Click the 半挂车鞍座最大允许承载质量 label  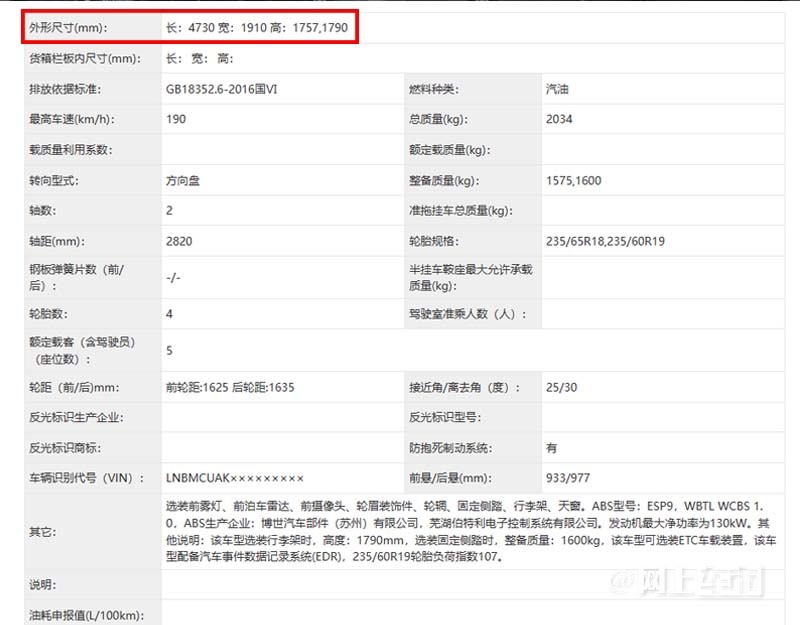click(x=470, y=278)
